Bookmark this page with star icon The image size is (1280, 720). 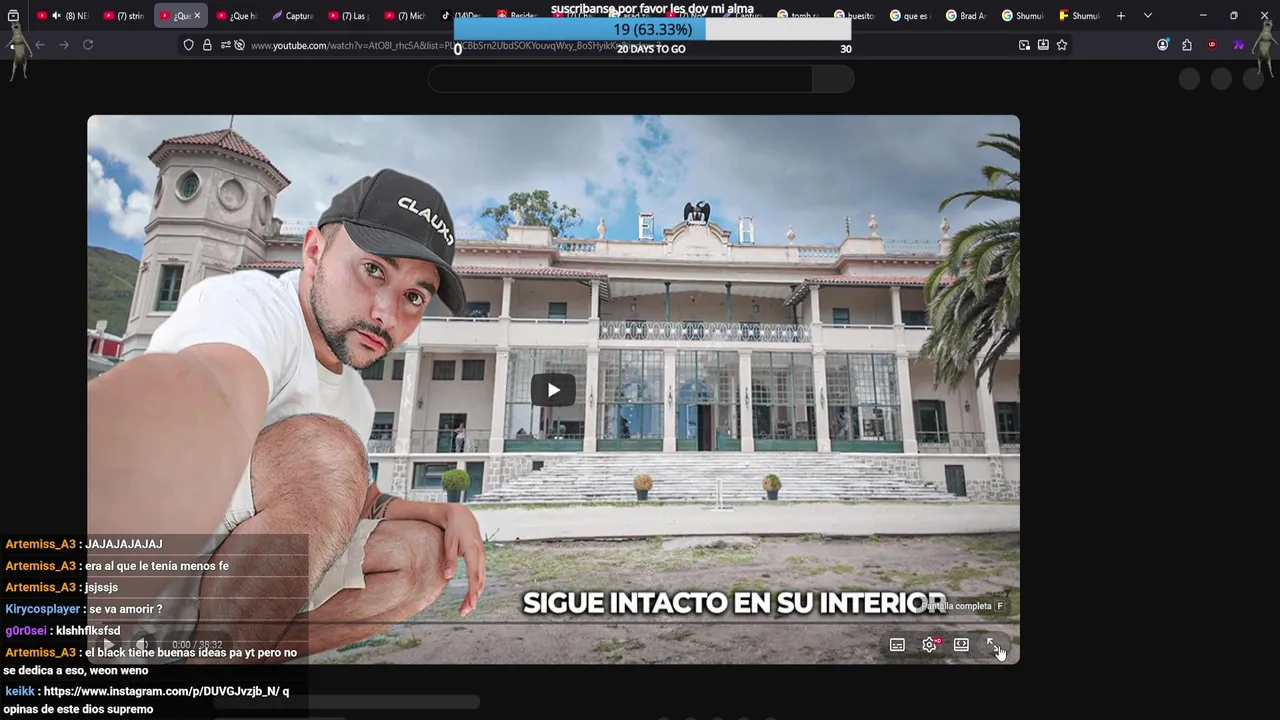(1062, 45)
